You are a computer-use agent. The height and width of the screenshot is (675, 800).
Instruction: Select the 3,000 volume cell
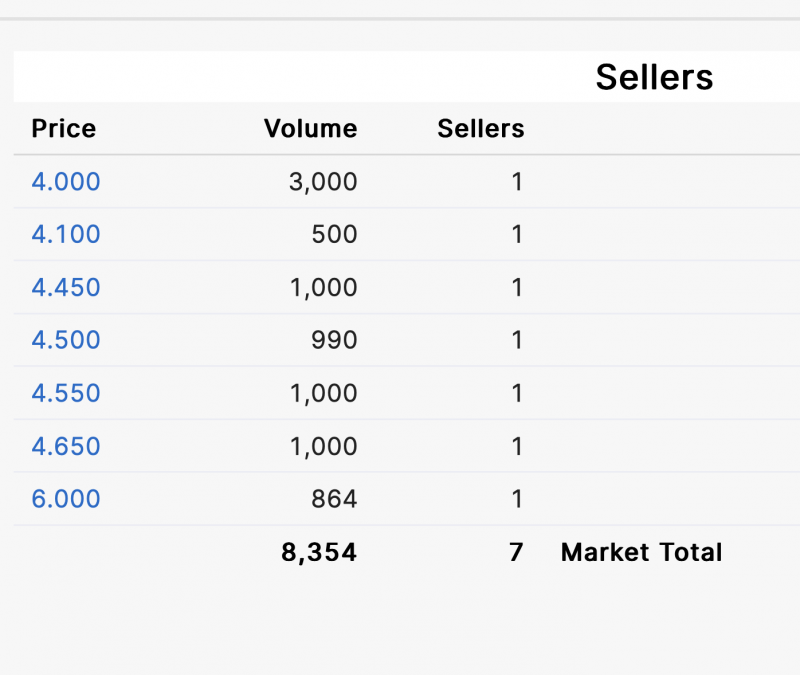pyautogui.click(x=322, y=182)
